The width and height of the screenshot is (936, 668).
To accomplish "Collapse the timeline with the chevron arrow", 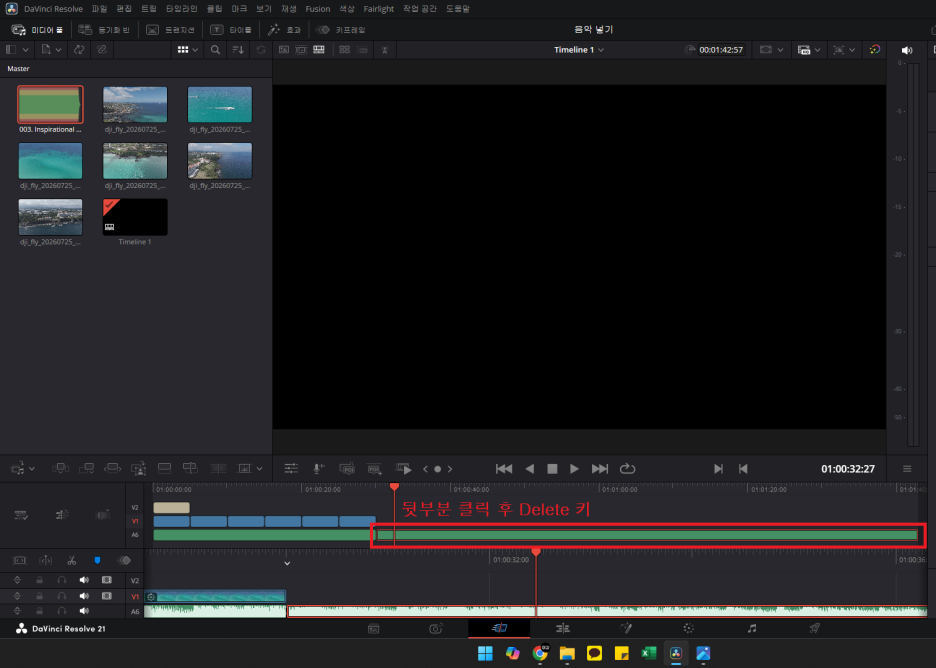I will tap(287, 563).
